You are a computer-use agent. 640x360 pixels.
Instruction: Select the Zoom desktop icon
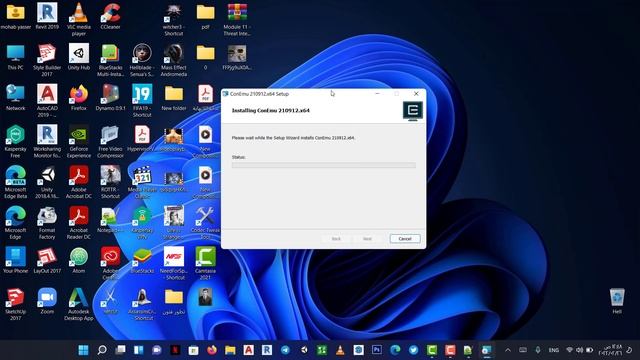[x=47, y=301]
